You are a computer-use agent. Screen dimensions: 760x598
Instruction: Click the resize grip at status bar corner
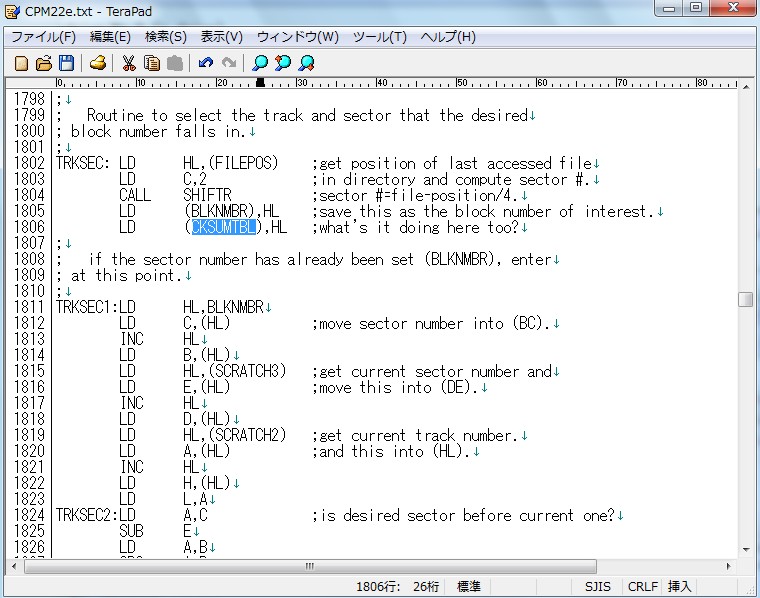(750, 589)
